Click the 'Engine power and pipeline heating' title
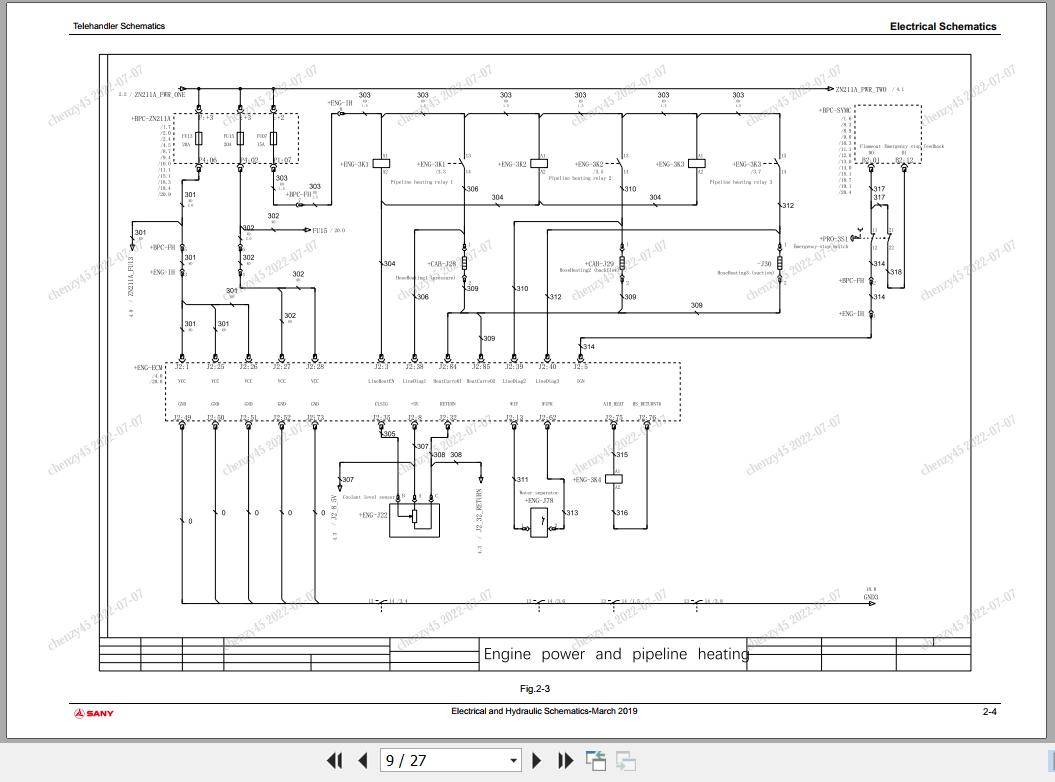The height and width of the screenshot is (782, 1055). coord(616,654)
